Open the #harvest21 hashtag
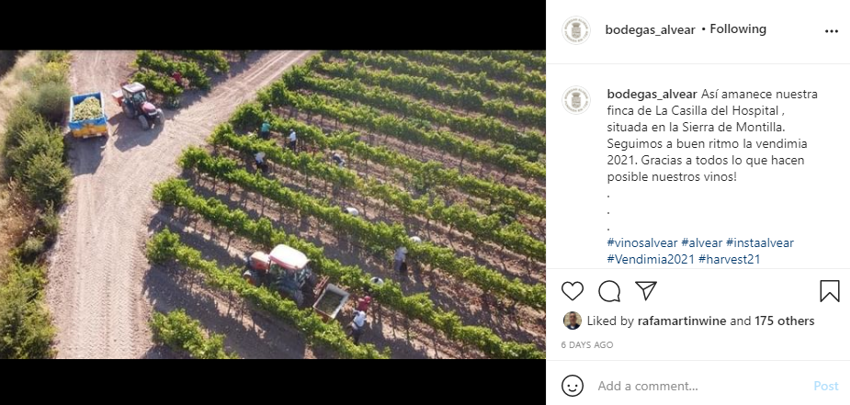Viewport: 850px width, 405px height. coord(729,259)
